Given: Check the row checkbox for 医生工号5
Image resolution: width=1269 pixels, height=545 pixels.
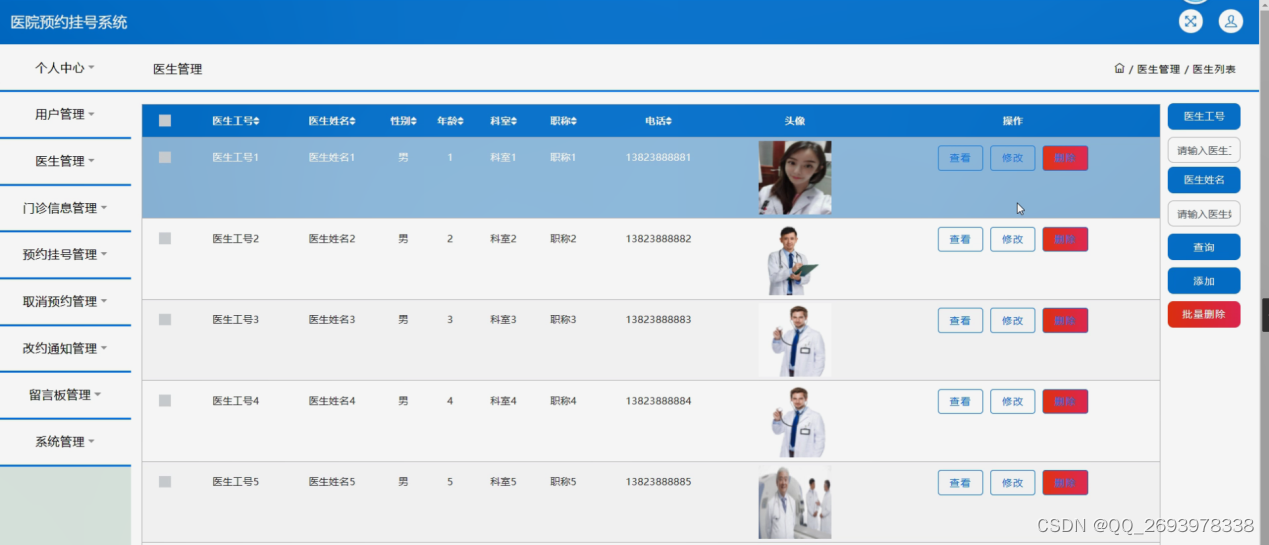Looking at the screenshot, I should click(x=165, y=481).
